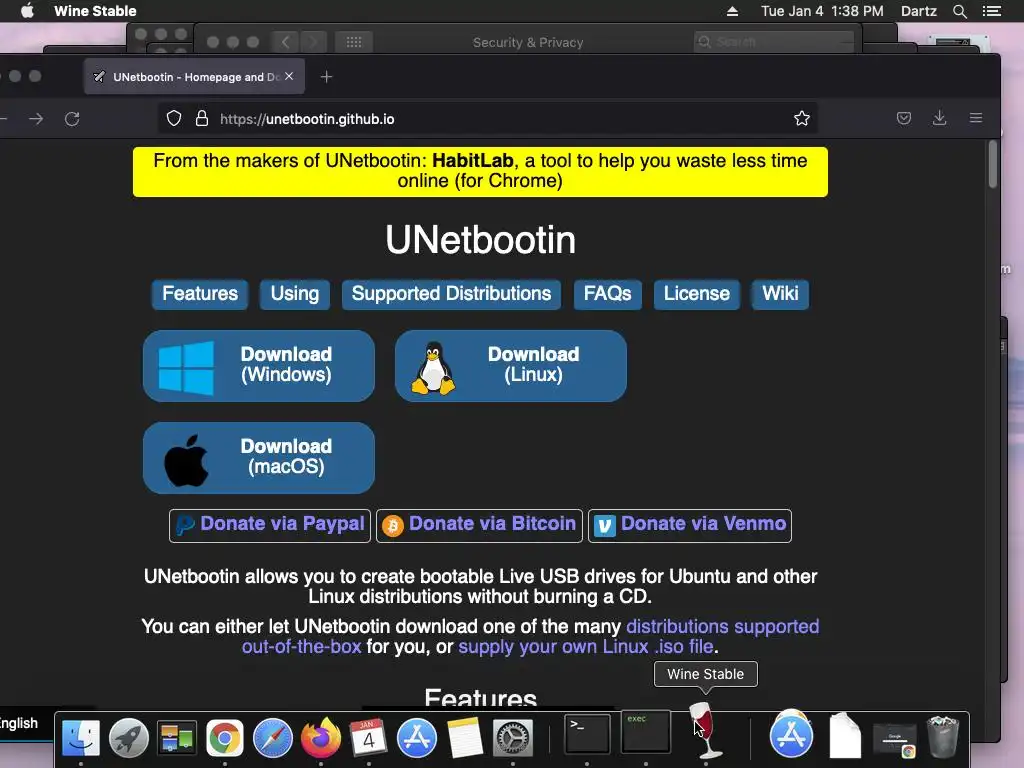This screenshot has height=768, width=1024.
Task: Click Donate via Venmo link
Action: (690, 526)
